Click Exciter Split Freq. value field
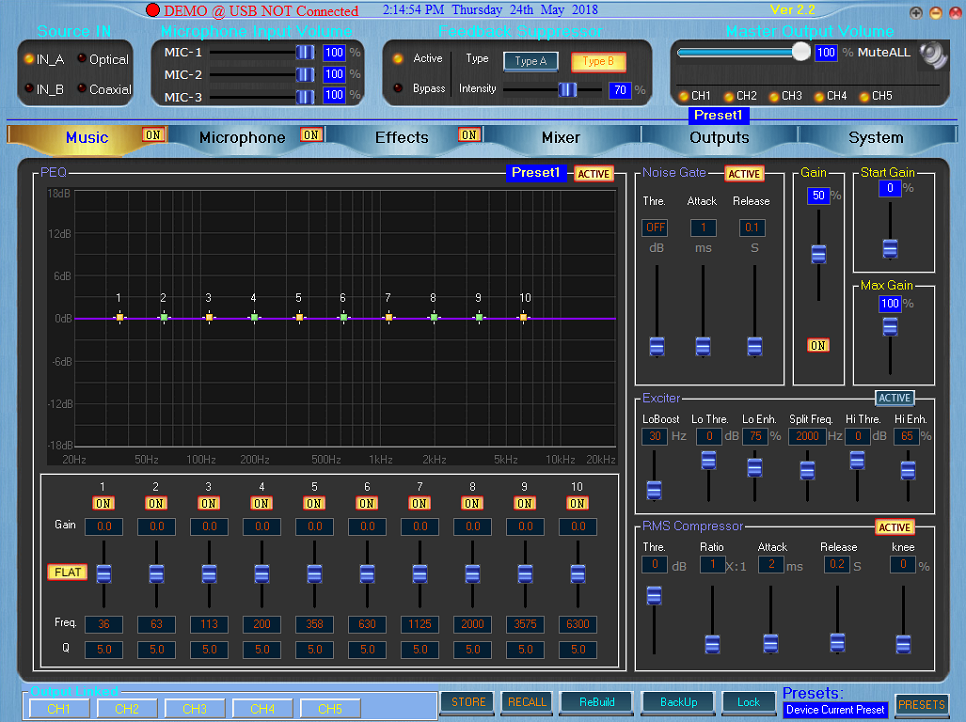 point(807,436)
